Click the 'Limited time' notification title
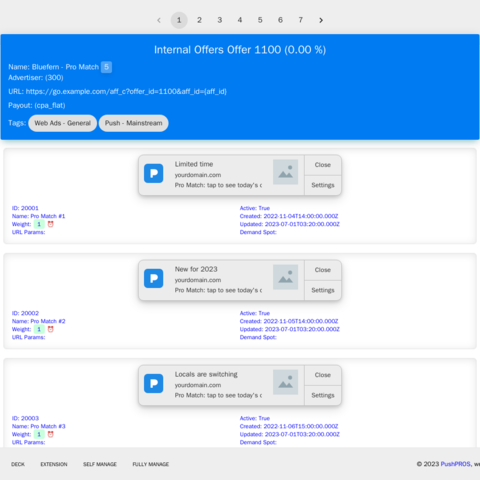The height and width of the screenshot is (480, 480). point(194,164)
